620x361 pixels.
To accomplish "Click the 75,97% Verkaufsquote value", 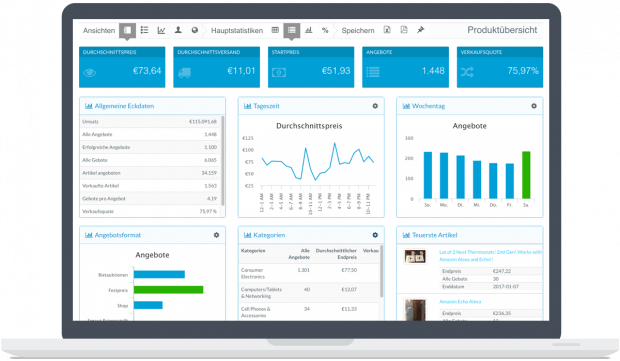I will [x=523, y=71].
